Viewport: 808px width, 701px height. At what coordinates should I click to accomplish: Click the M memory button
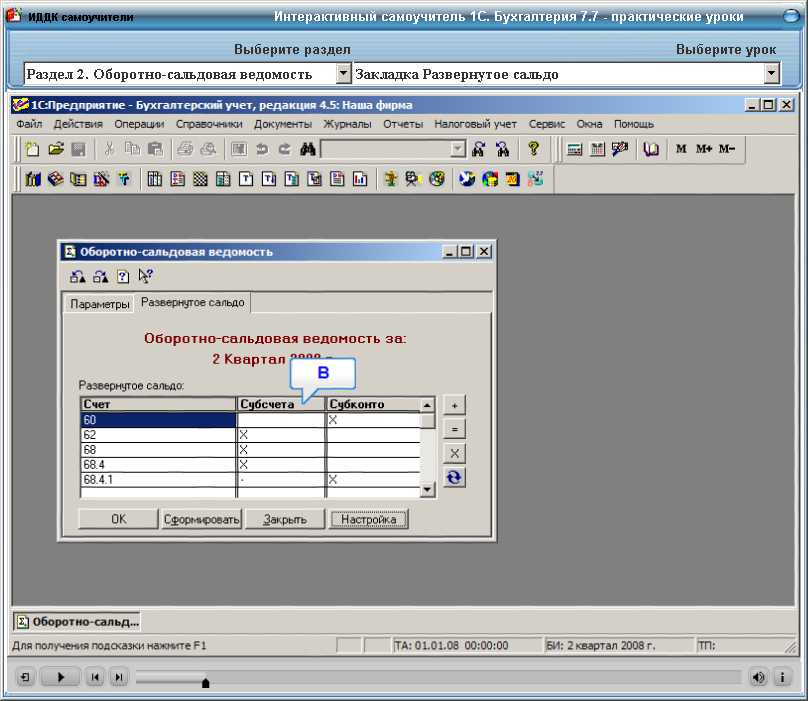681,149
